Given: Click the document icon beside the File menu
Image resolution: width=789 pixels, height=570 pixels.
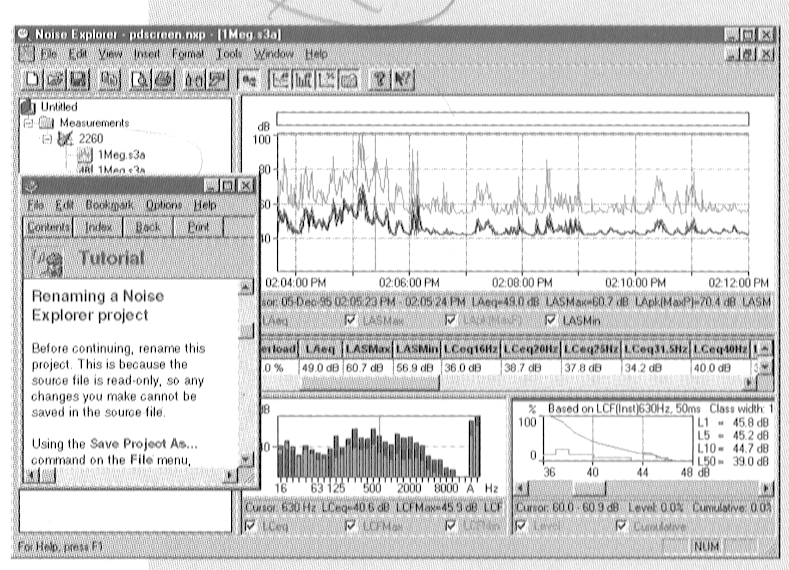Looking at the screenshot, I should (x=26, y=53).
